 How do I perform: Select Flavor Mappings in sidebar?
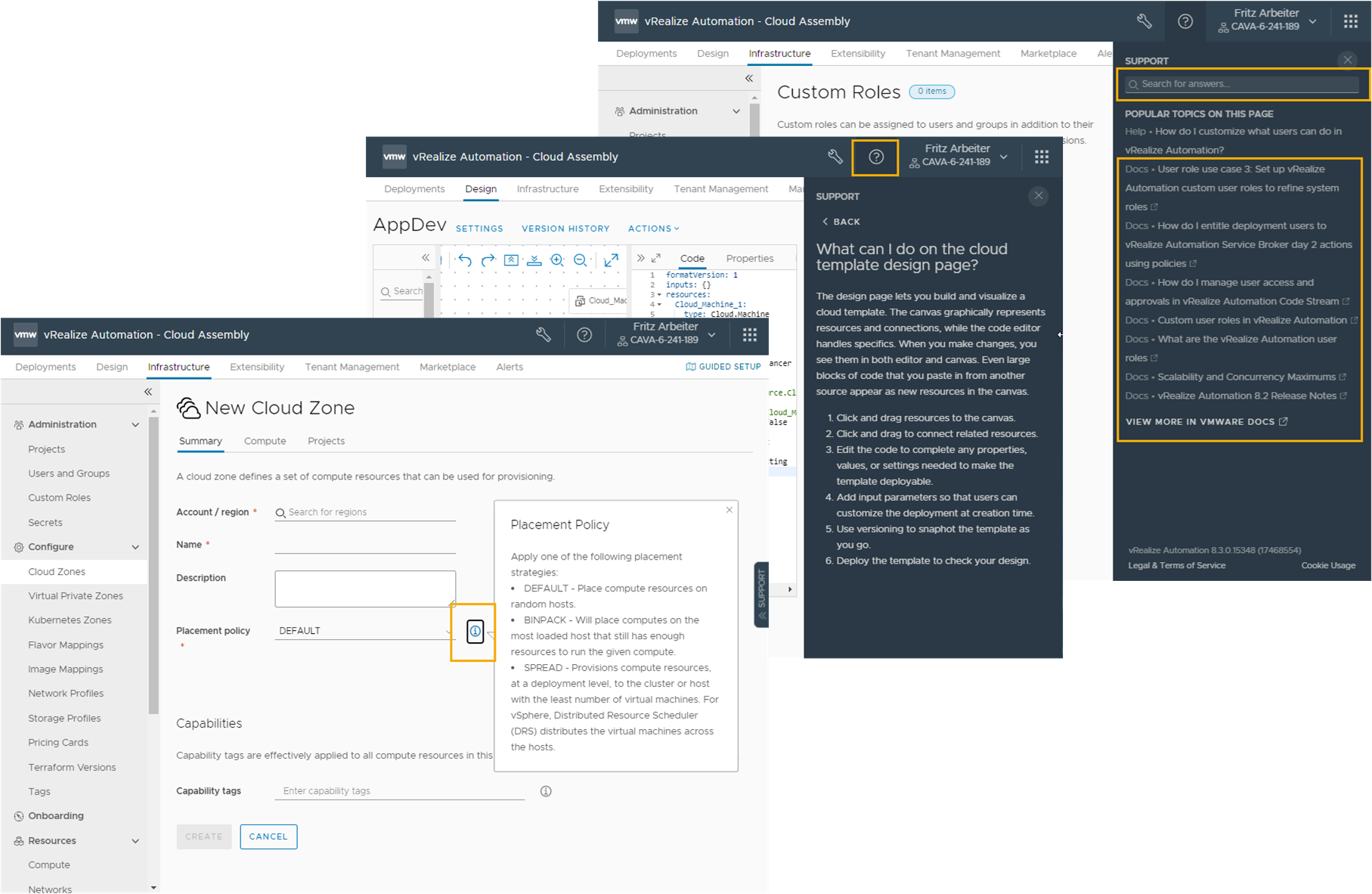(x=66, y=645)
